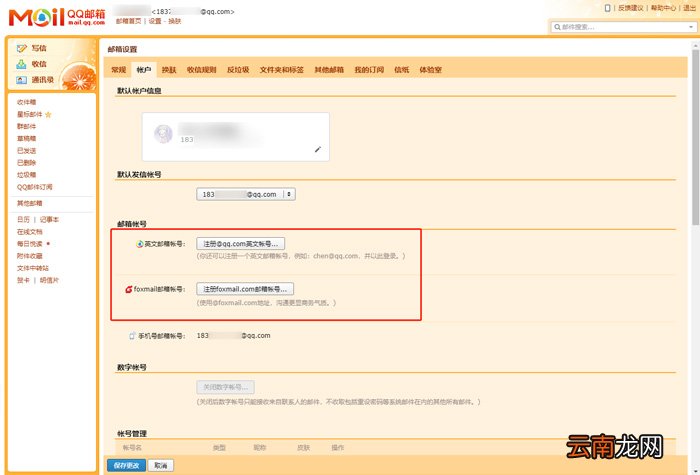Screen dimensions: 700x475
Task: Open the 星标邮件 folder
Action: point(29,115)
